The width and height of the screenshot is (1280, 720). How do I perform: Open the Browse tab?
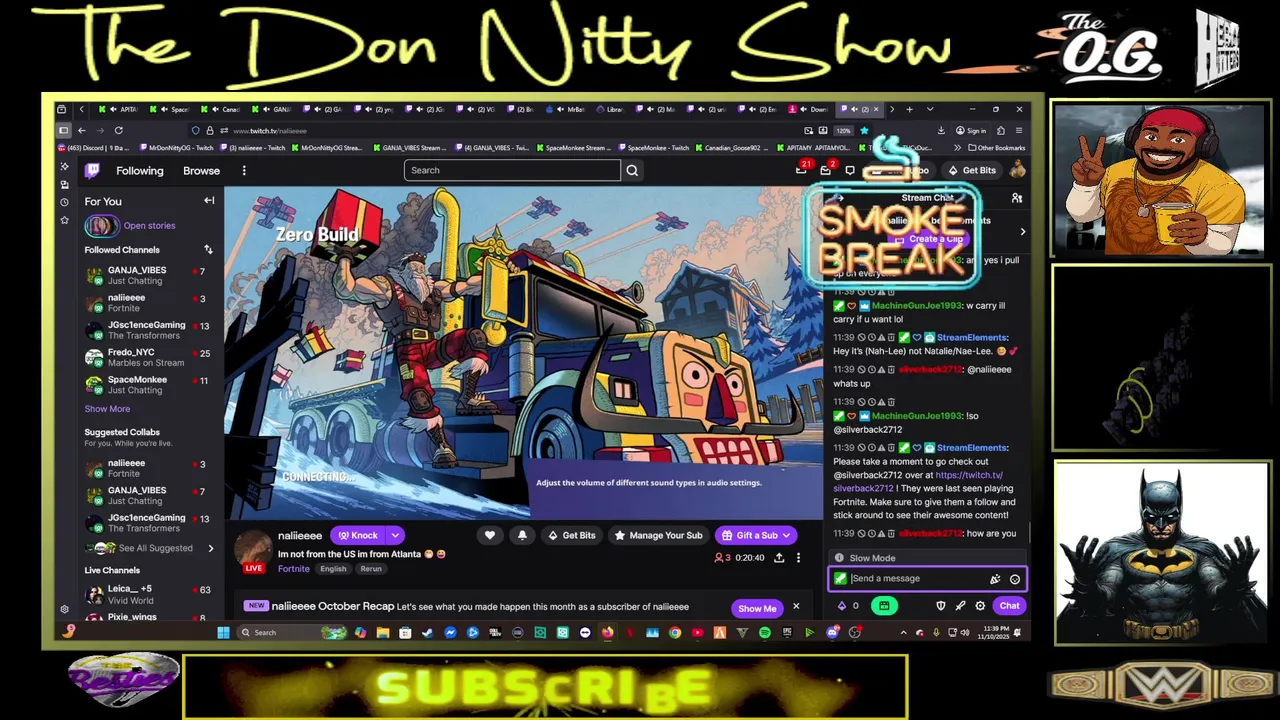coord(201,171)
